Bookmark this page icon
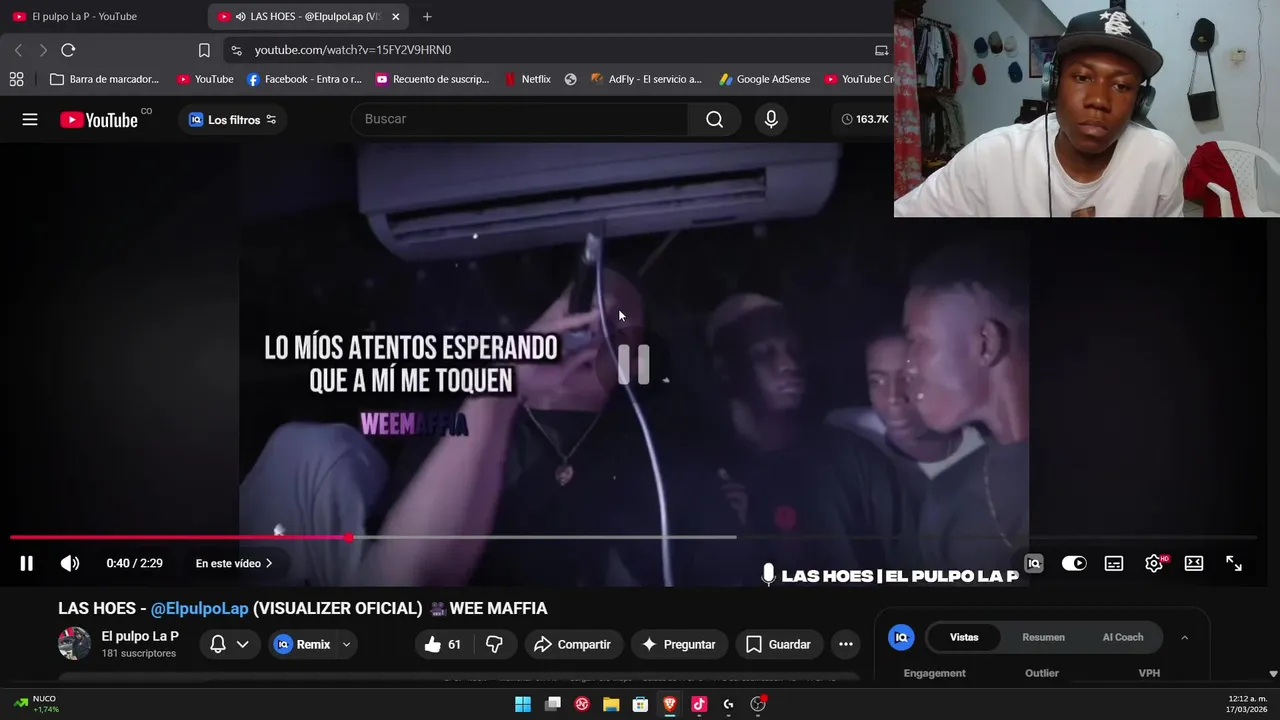 204,50
